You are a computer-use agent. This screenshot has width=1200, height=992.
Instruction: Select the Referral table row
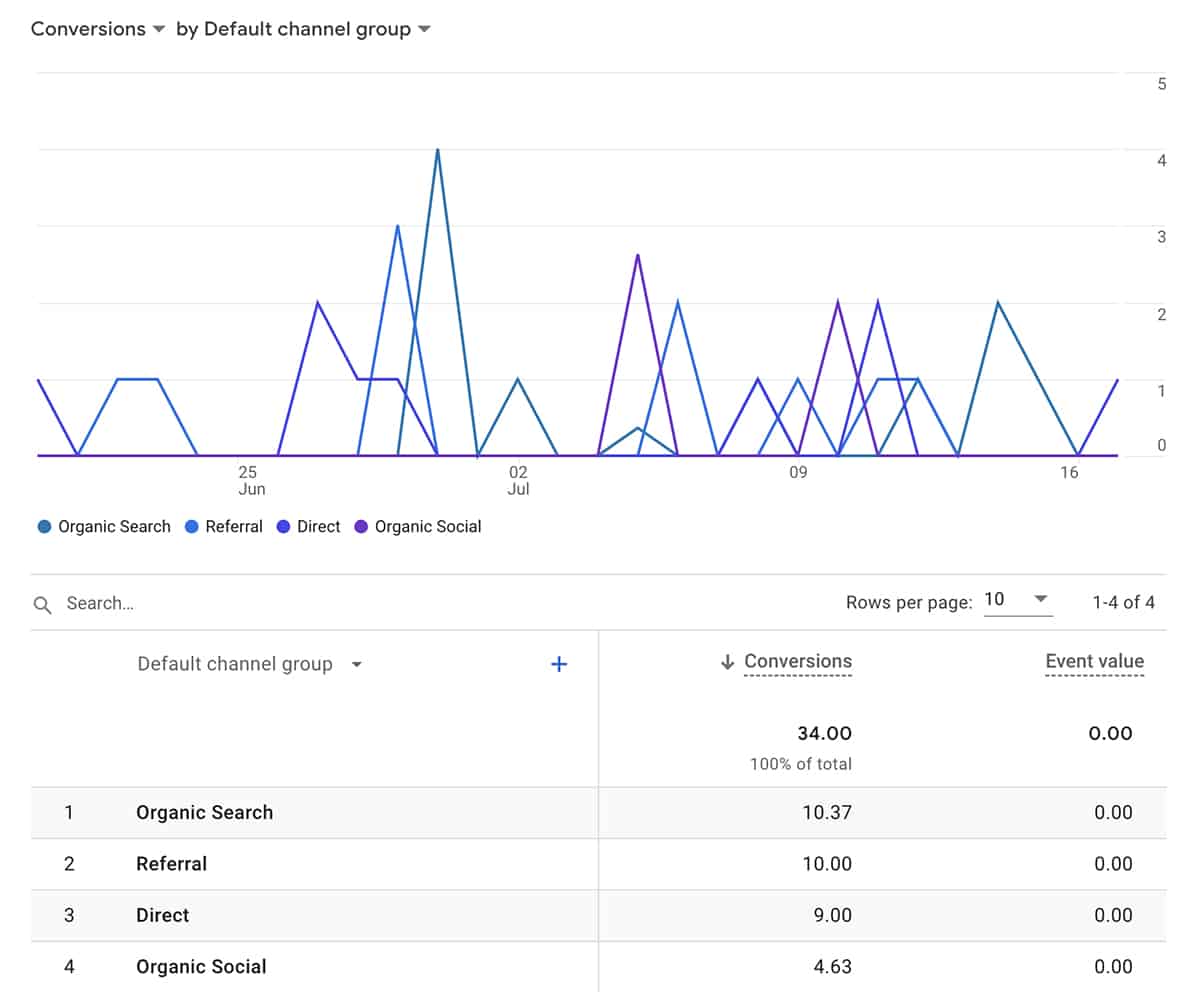point(171,864)
